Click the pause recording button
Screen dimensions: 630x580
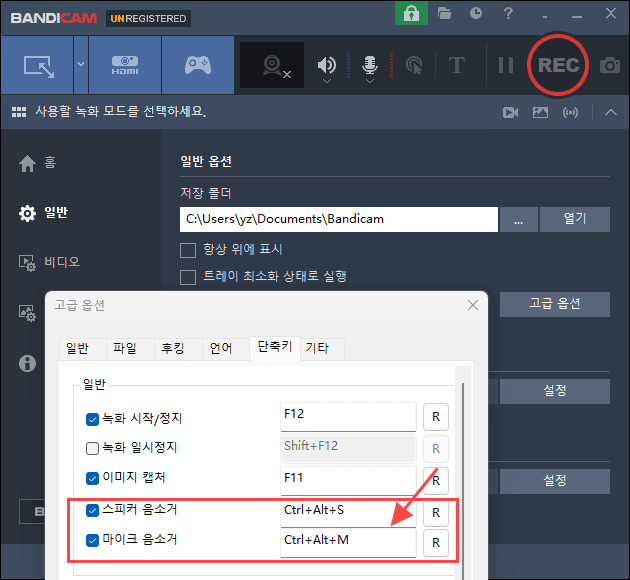pos(506,65)
